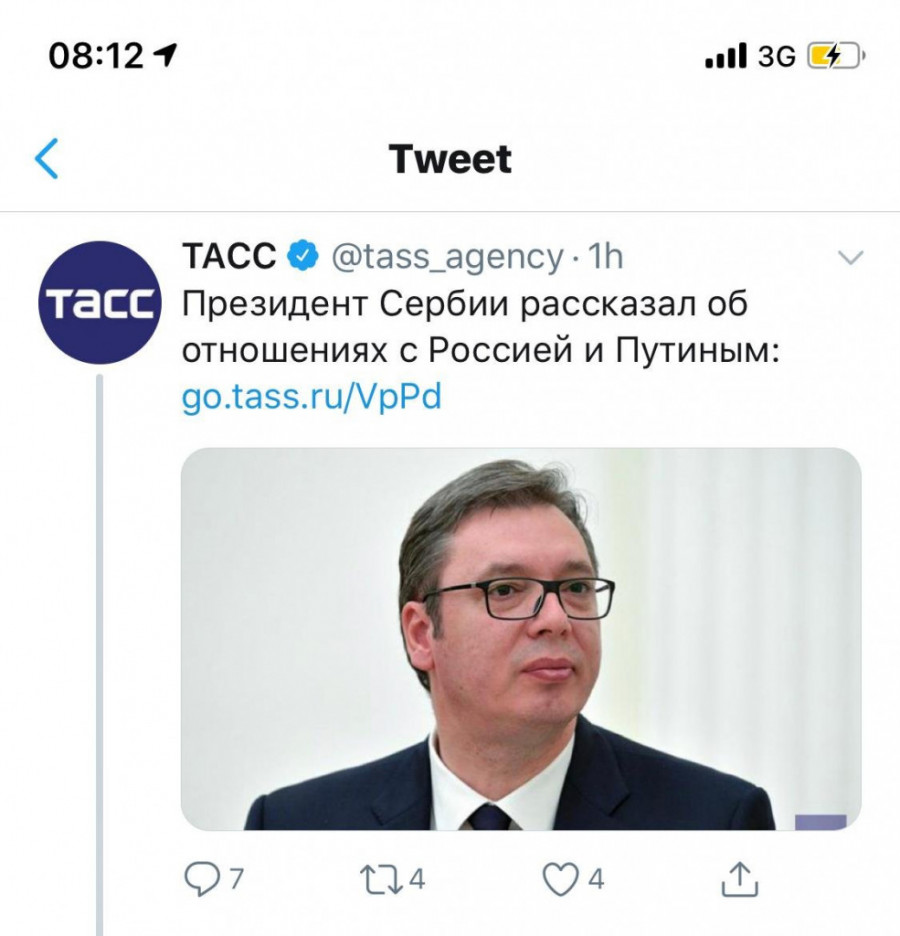Image resolution: width=900 pixels, height=936 pixels.
Task: Open the attached tweet photo
Action: (x=520, y=638)
